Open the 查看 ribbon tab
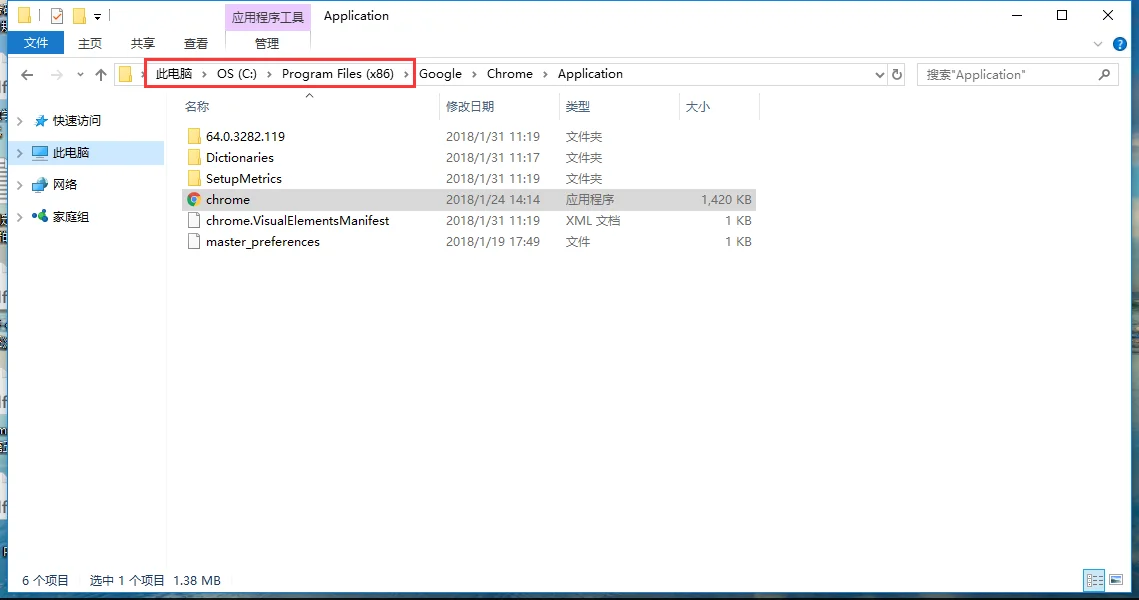The image size is (1139, 600). 195,44
